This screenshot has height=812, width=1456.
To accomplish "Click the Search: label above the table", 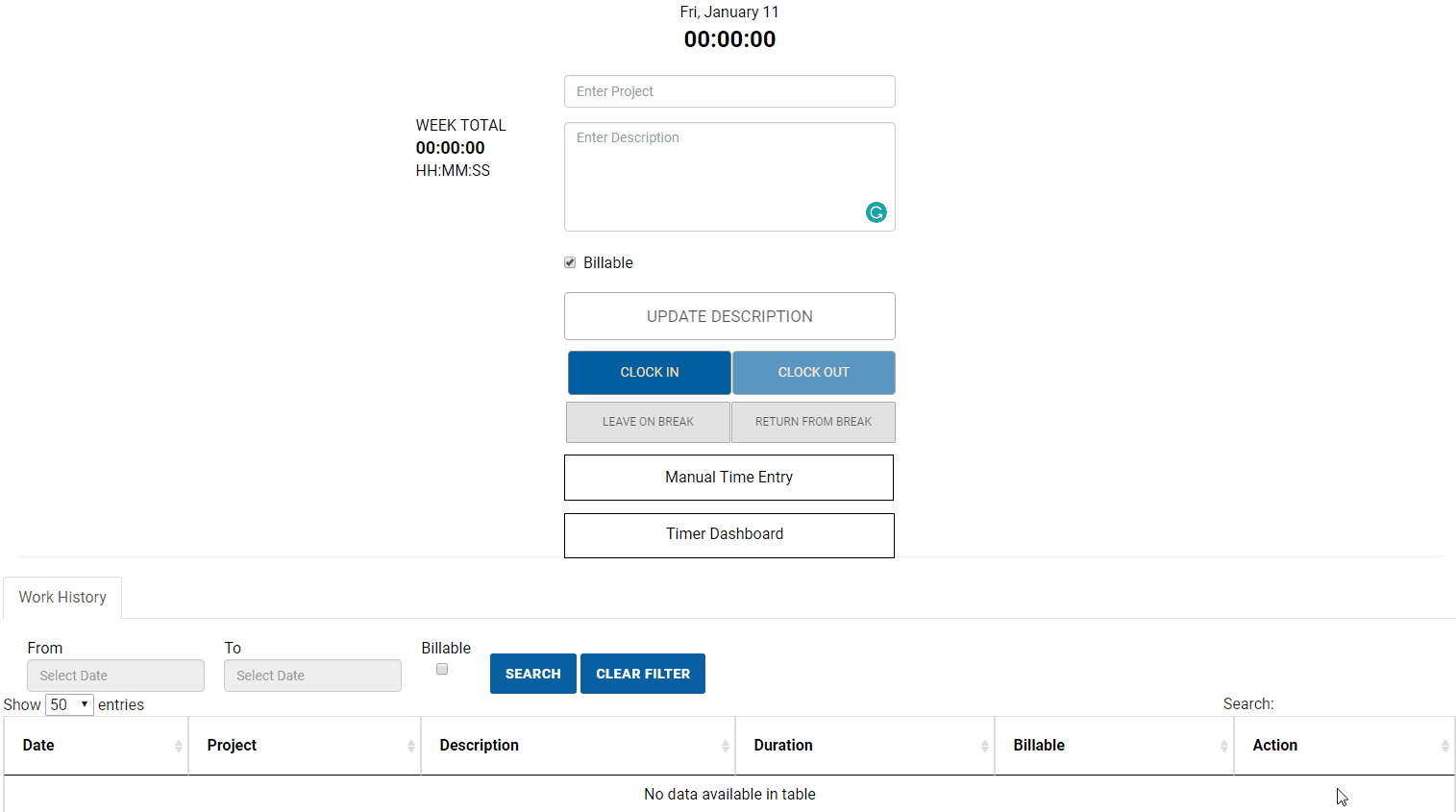I will point(1248,703).
